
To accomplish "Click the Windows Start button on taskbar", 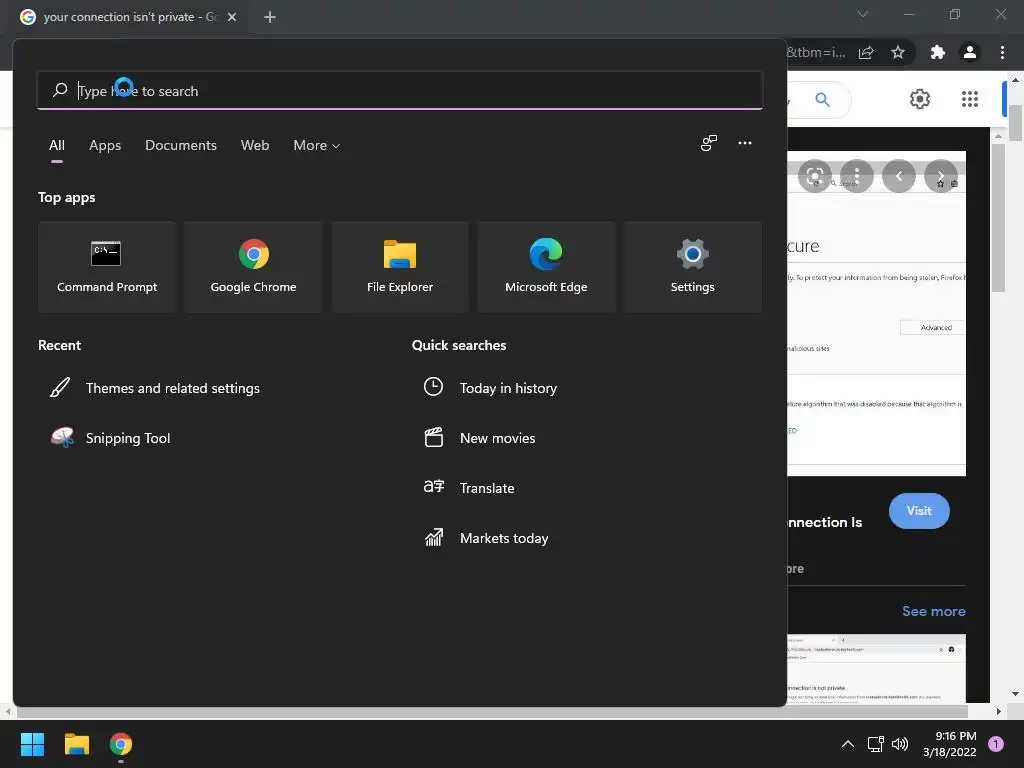I will pyautogui.click(x=32, y=744).
